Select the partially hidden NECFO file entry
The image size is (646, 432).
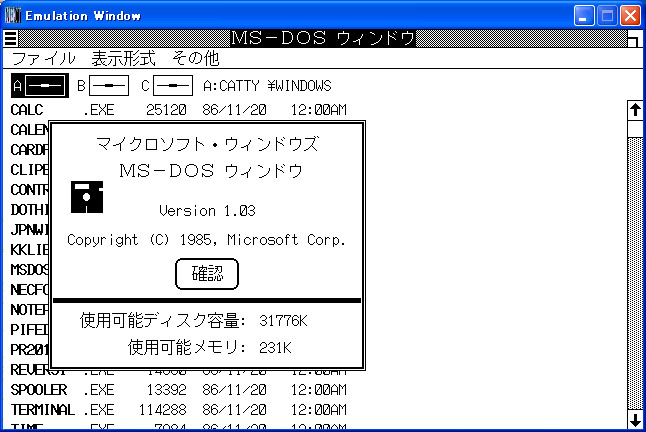coord(29,290)
